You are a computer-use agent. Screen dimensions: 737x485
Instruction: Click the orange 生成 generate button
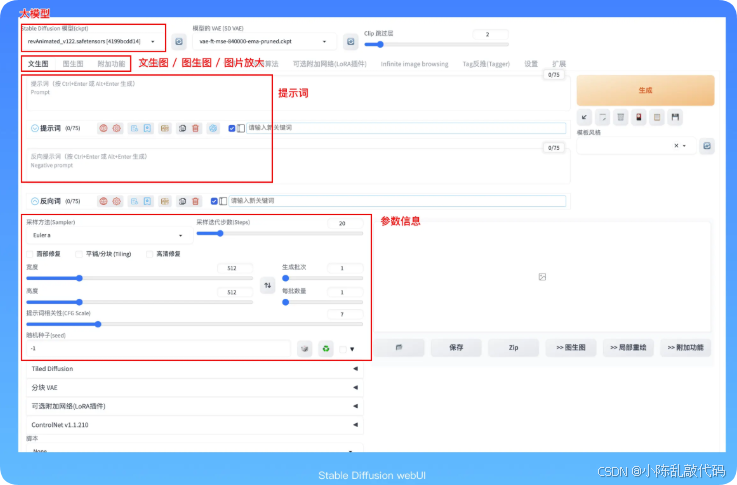[645, 90]
